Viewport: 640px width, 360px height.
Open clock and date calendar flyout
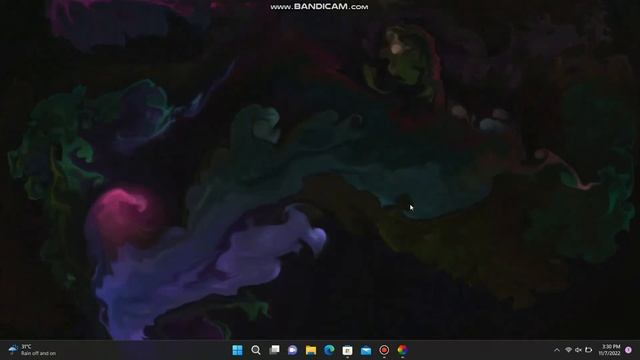tap(610, 350)
